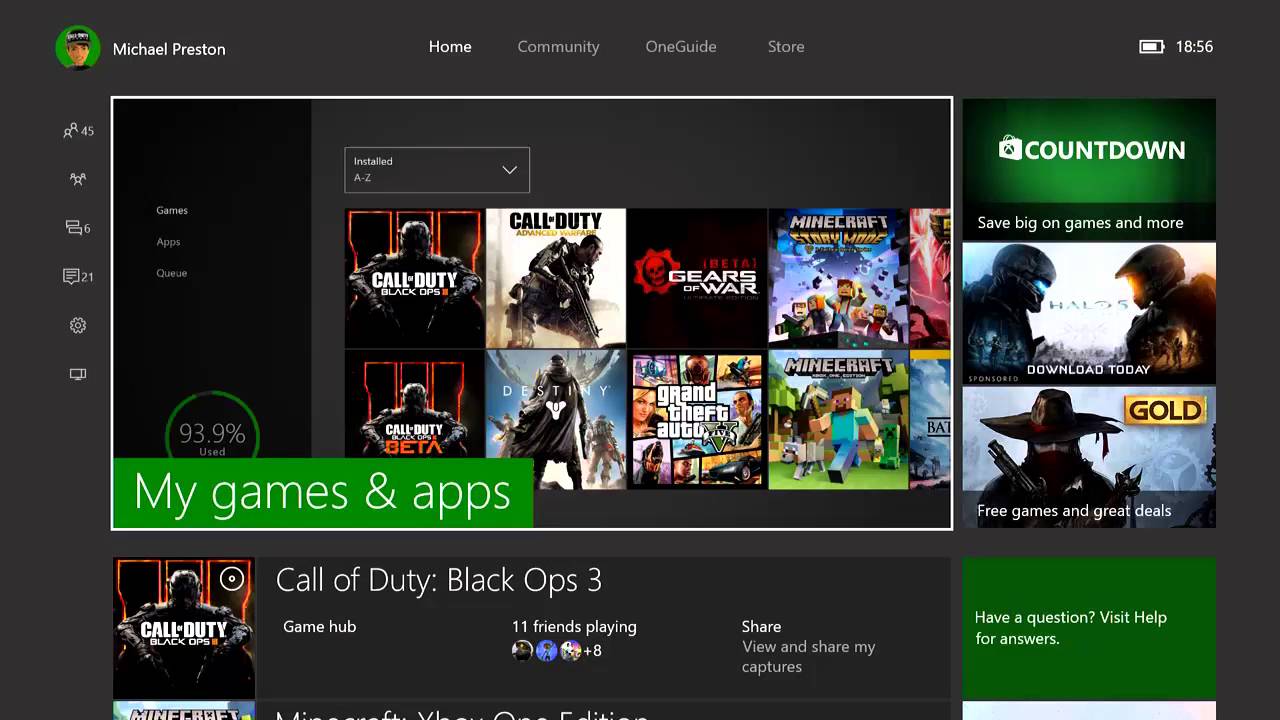Viewport: 1280px width, 720px height.
Task: Open the friends icon showing 45
Action: click(78, 130)
